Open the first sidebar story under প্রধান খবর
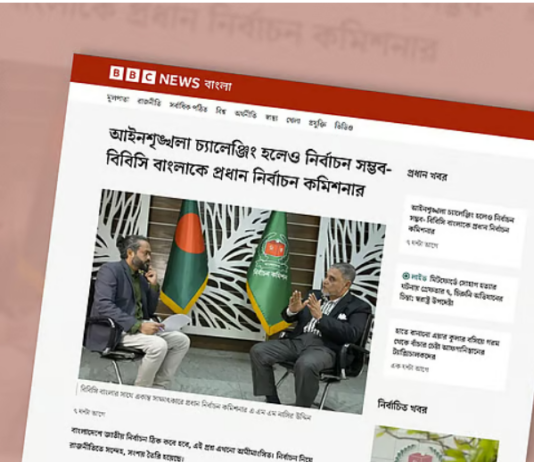 point(461,226)
